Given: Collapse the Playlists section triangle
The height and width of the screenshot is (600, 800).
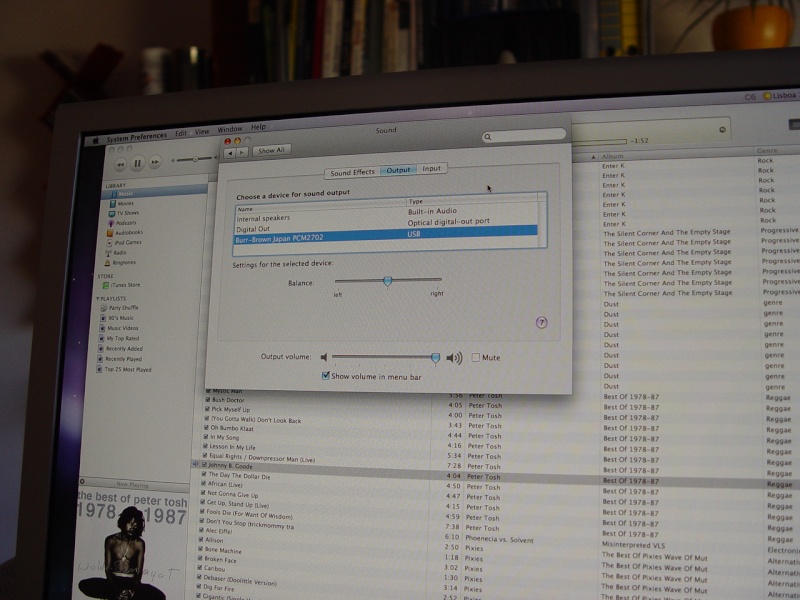Looking at the screenshot, I should (98, 298).
